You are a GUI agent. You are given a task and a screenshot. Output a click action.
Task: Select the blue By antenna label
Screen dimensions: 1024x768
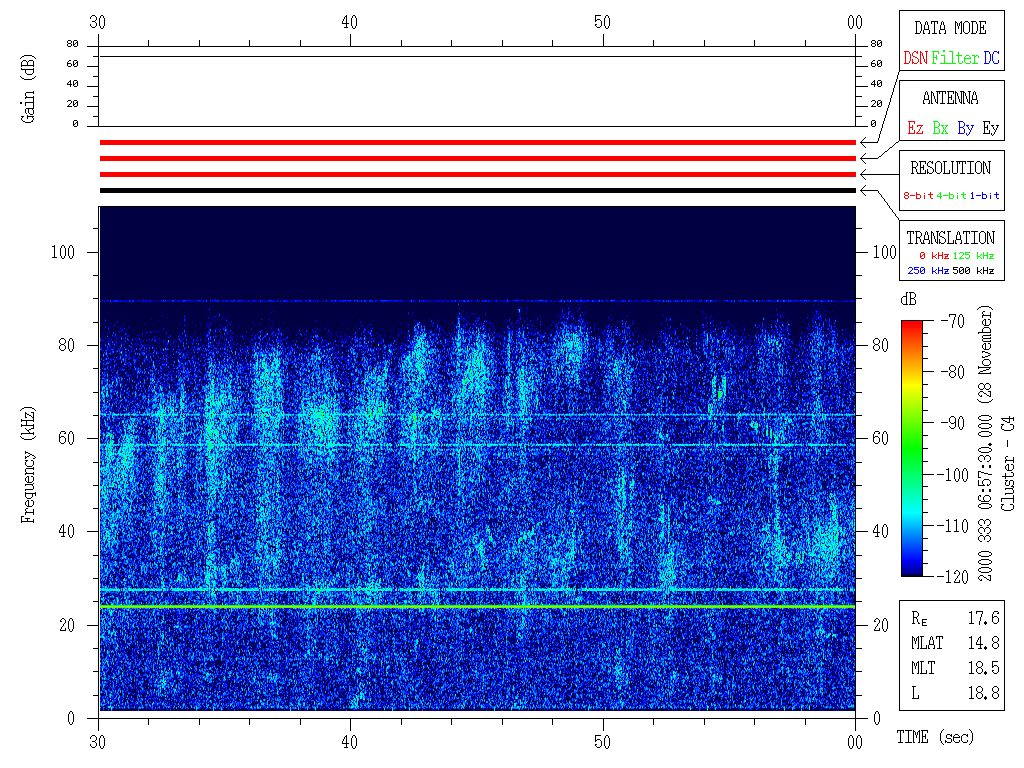click(x=965, y=128)
